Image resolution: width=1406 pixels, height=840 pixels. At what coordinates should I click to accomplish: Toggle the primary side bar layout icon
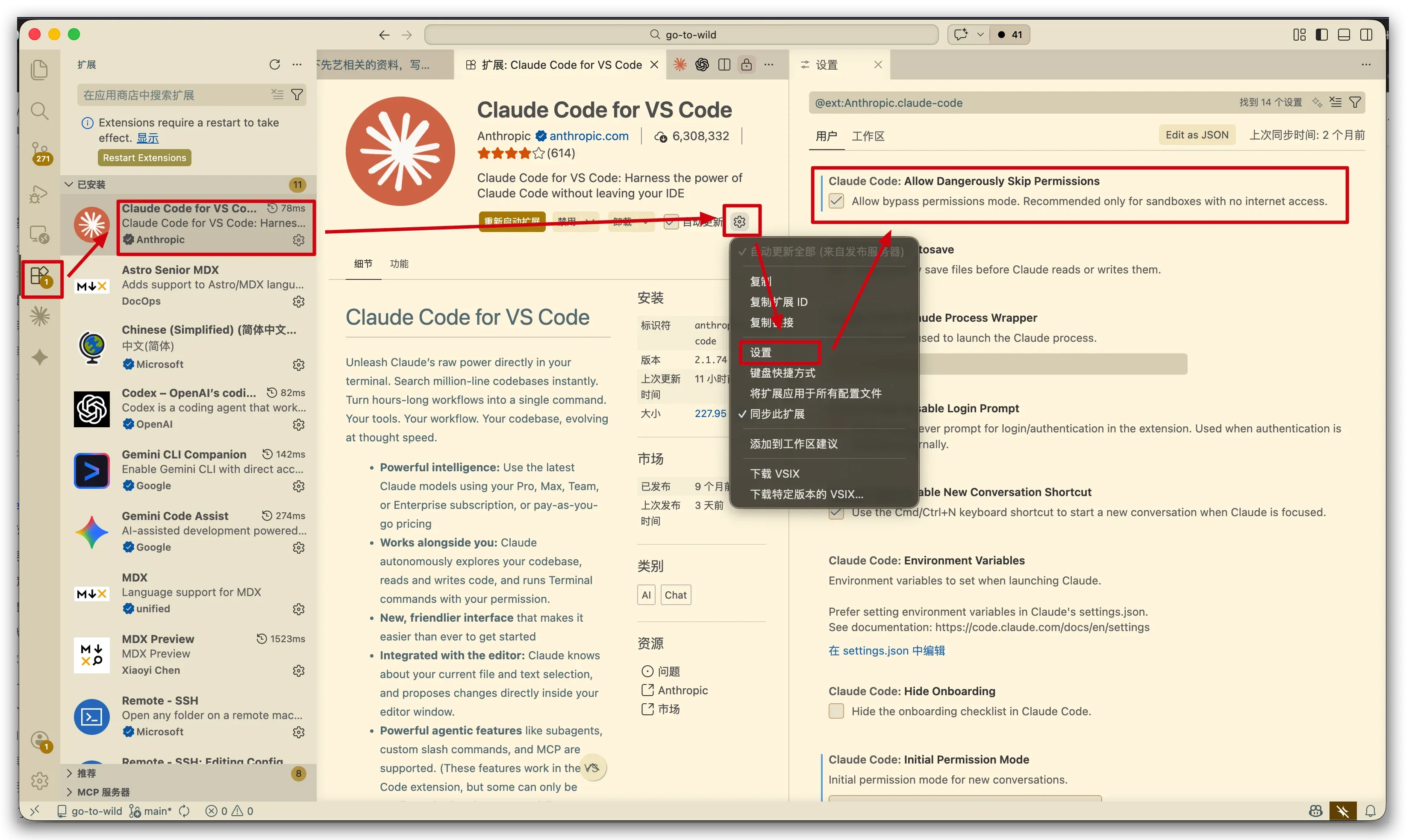[x=1322, y=35]
